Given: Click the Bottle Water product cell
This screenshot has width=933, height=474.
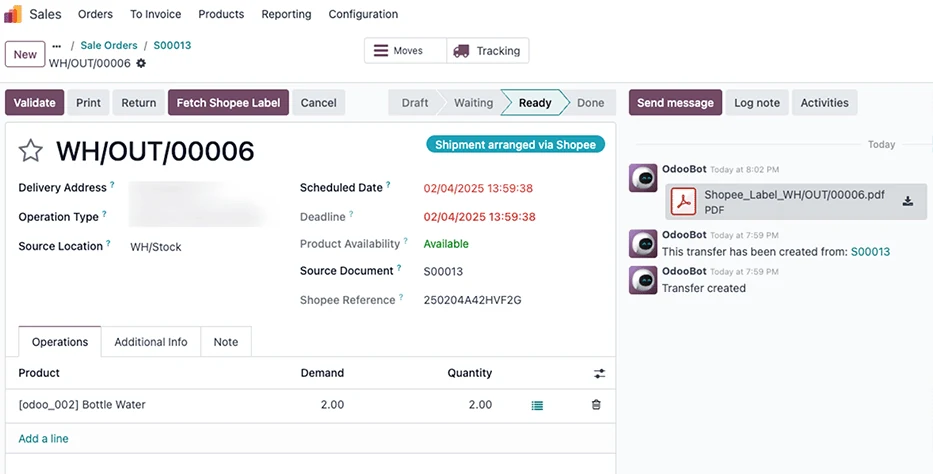Looking at the screenshot, I should pyautogui.click(x=82, y=404).
